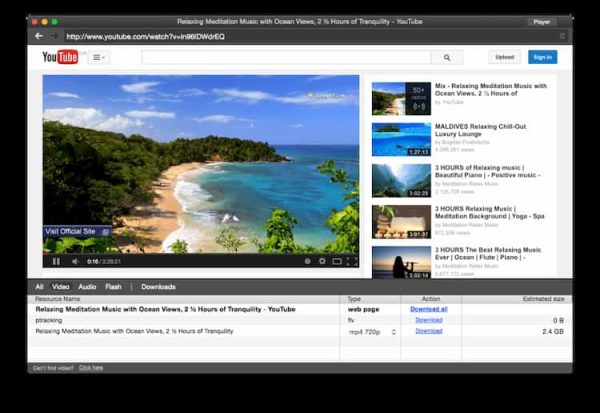Image resolution: width=600 pixels, height=413 pixels.
Task: Click the '0 B' estimated size cell
Action: point(558,320)
